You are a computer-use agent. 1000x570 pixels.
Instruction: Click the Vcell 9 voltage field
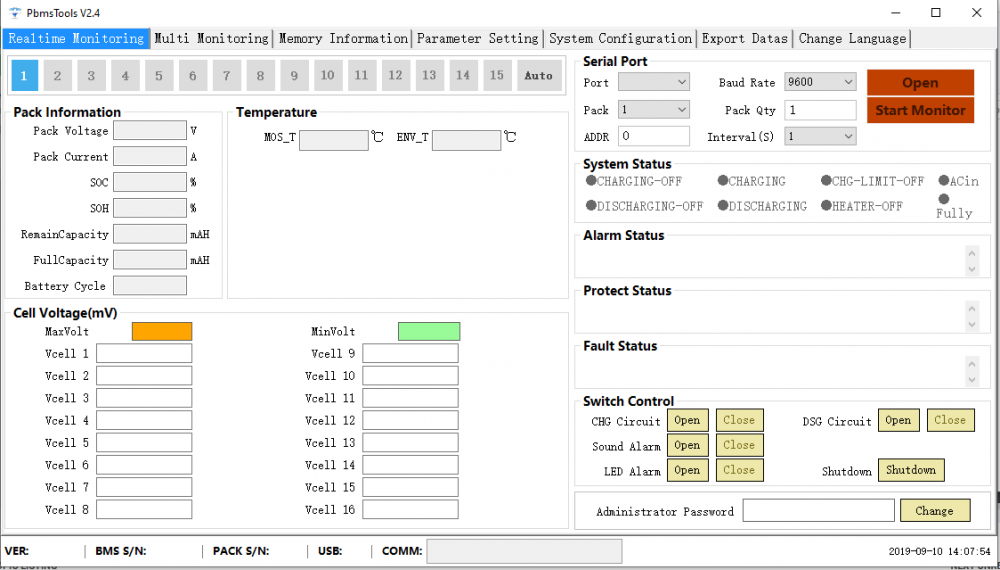coord(410,353)
